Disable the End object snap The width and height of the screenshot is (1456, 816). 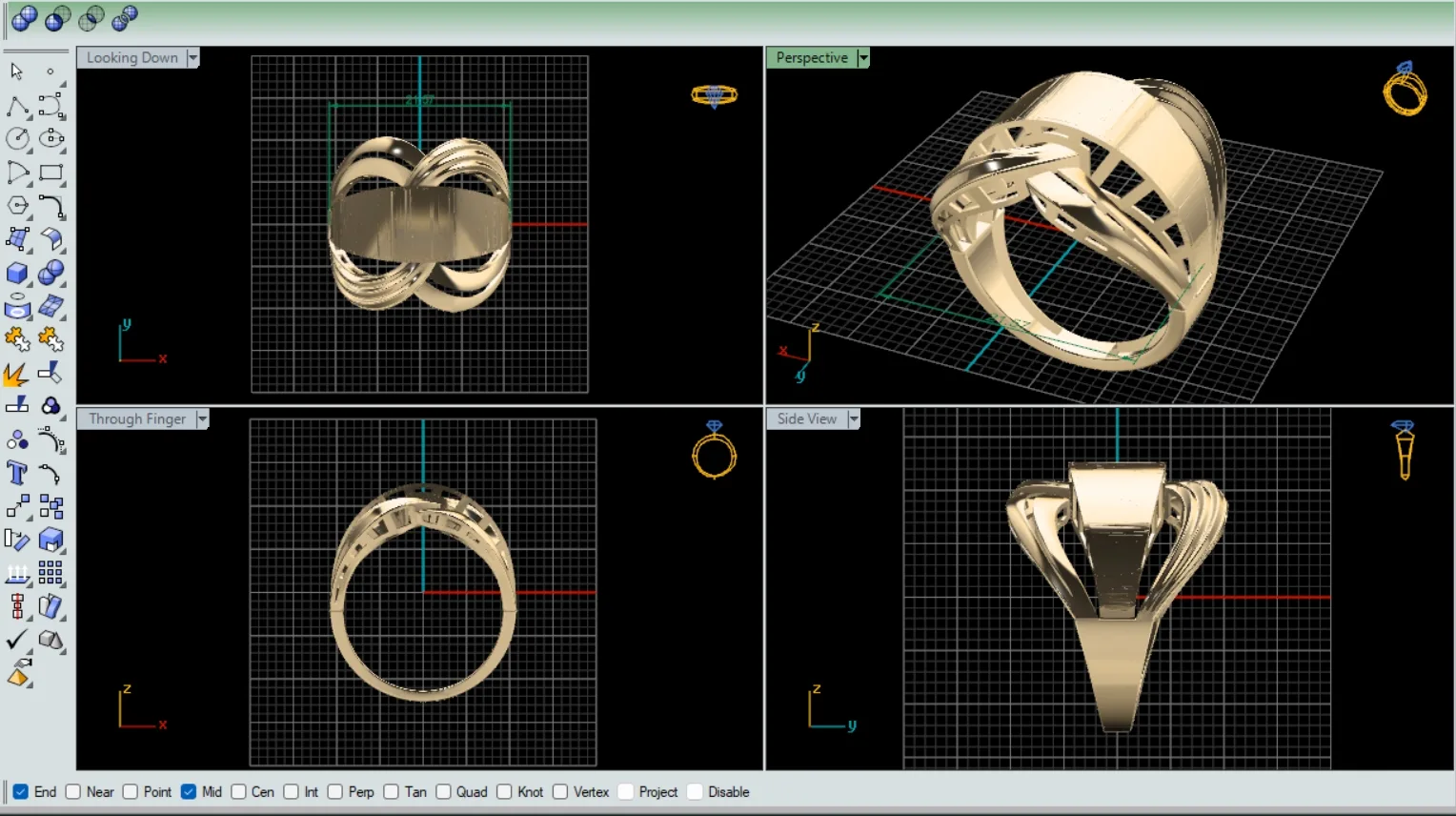tap(20, 792)
